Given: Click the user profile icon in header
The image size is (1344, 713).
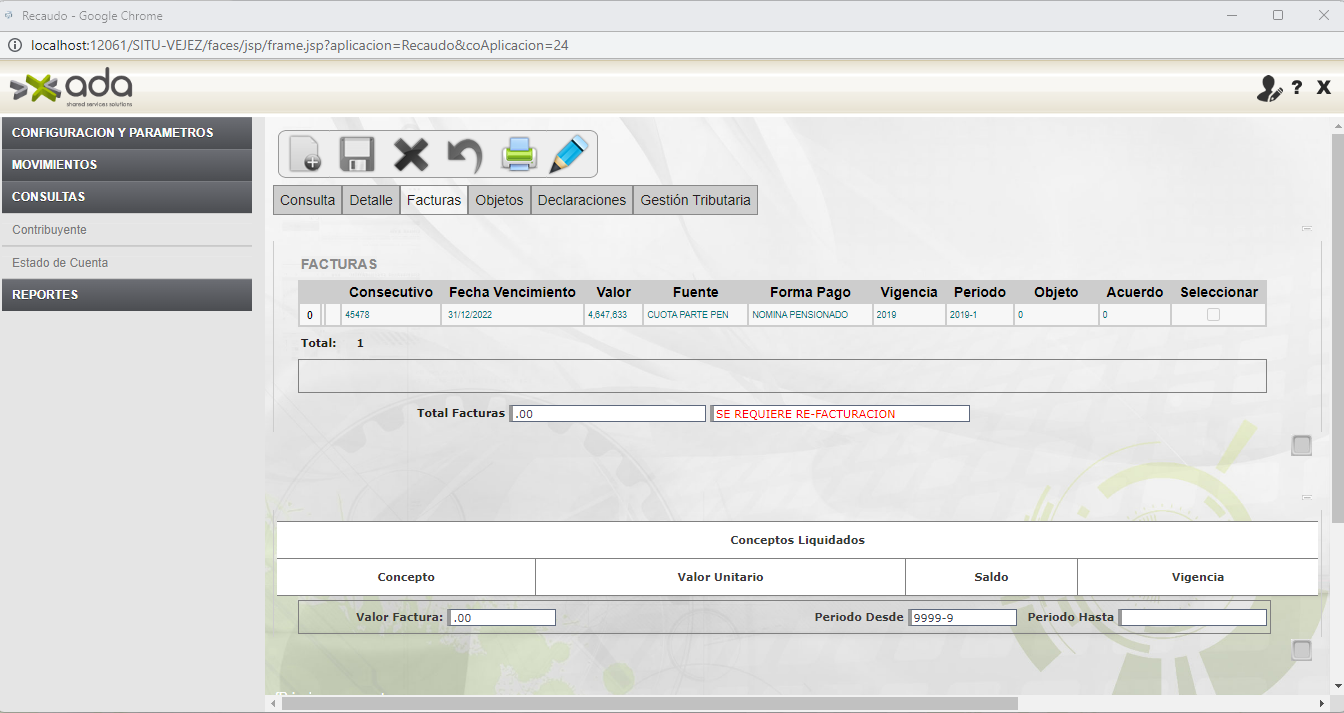Looking at the screenshot, I should pyautogui.click(x=1269, y=88).
